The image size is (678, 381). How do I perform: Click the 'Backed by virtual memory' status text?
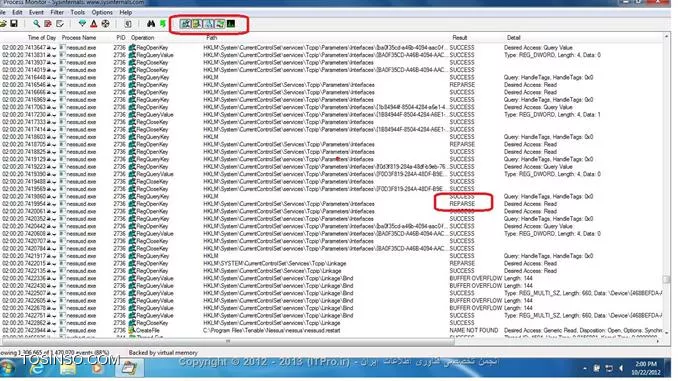tap(163, 353)
